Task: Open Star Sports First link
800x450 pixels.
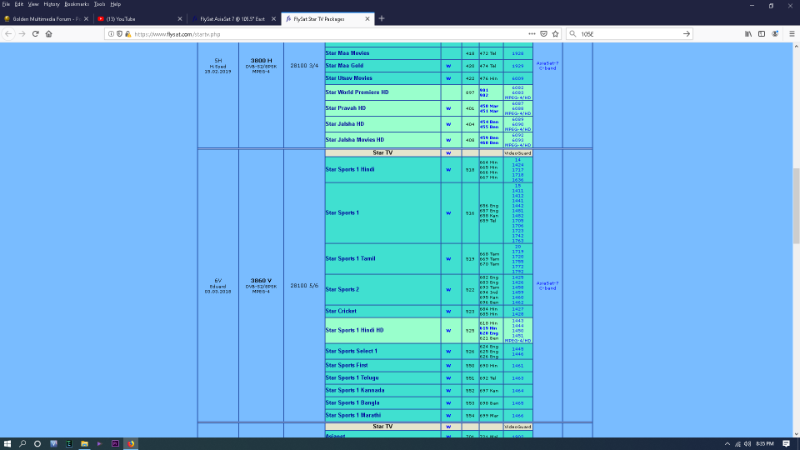Action: pos(346,365)
